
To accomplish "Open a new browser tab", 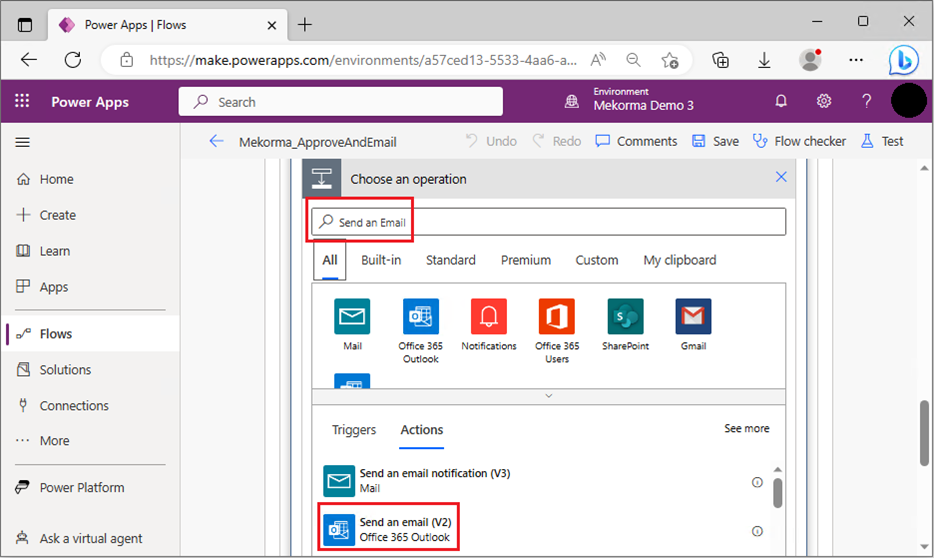I will 304,24.
